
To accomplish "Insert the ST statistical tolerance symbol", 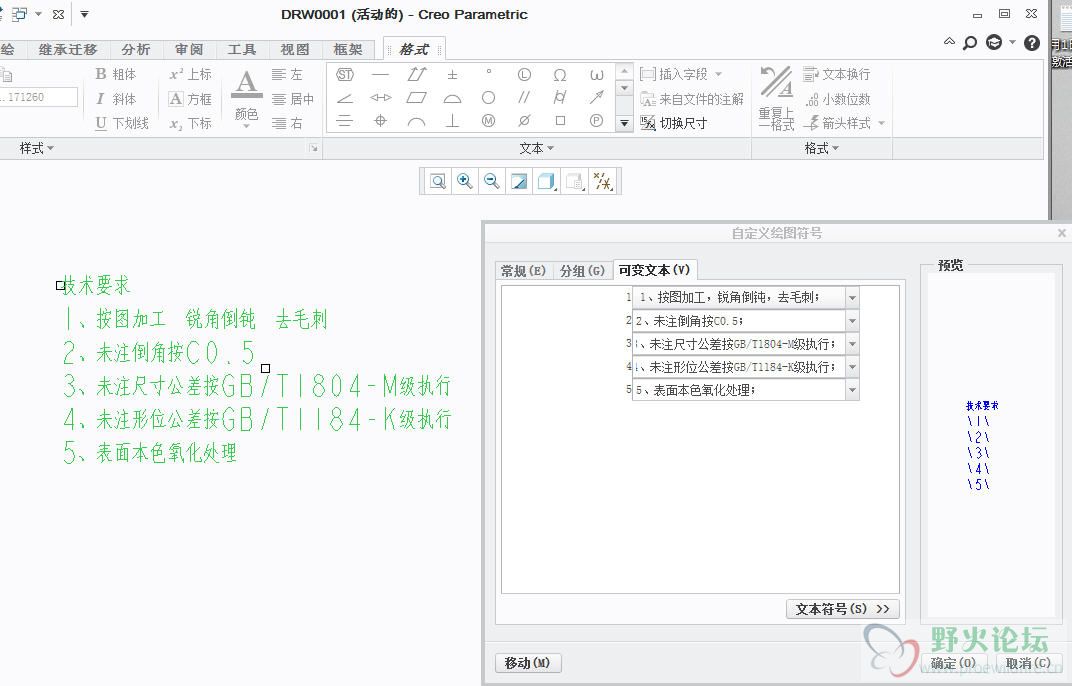I will pos(345,75).
